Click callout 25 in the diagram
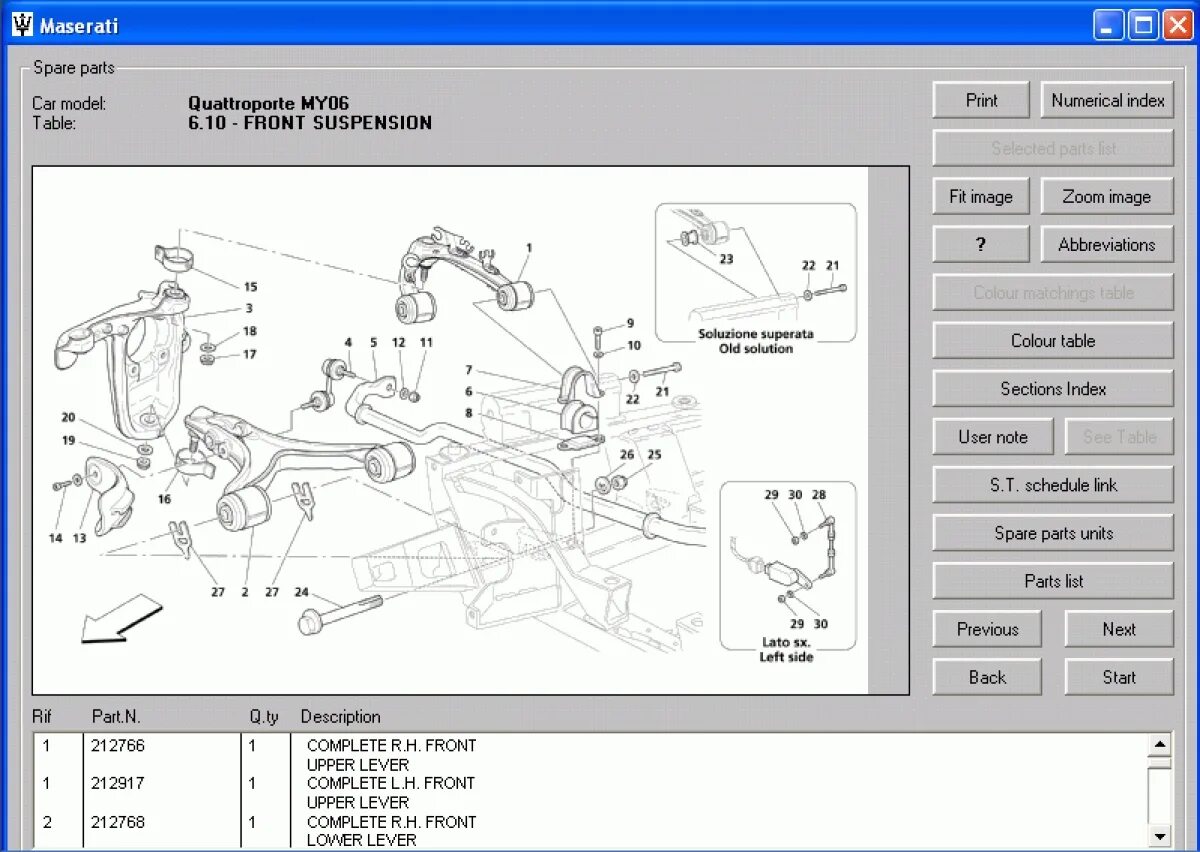Viewport: 1200px width, 852px height. pos(654,455)
